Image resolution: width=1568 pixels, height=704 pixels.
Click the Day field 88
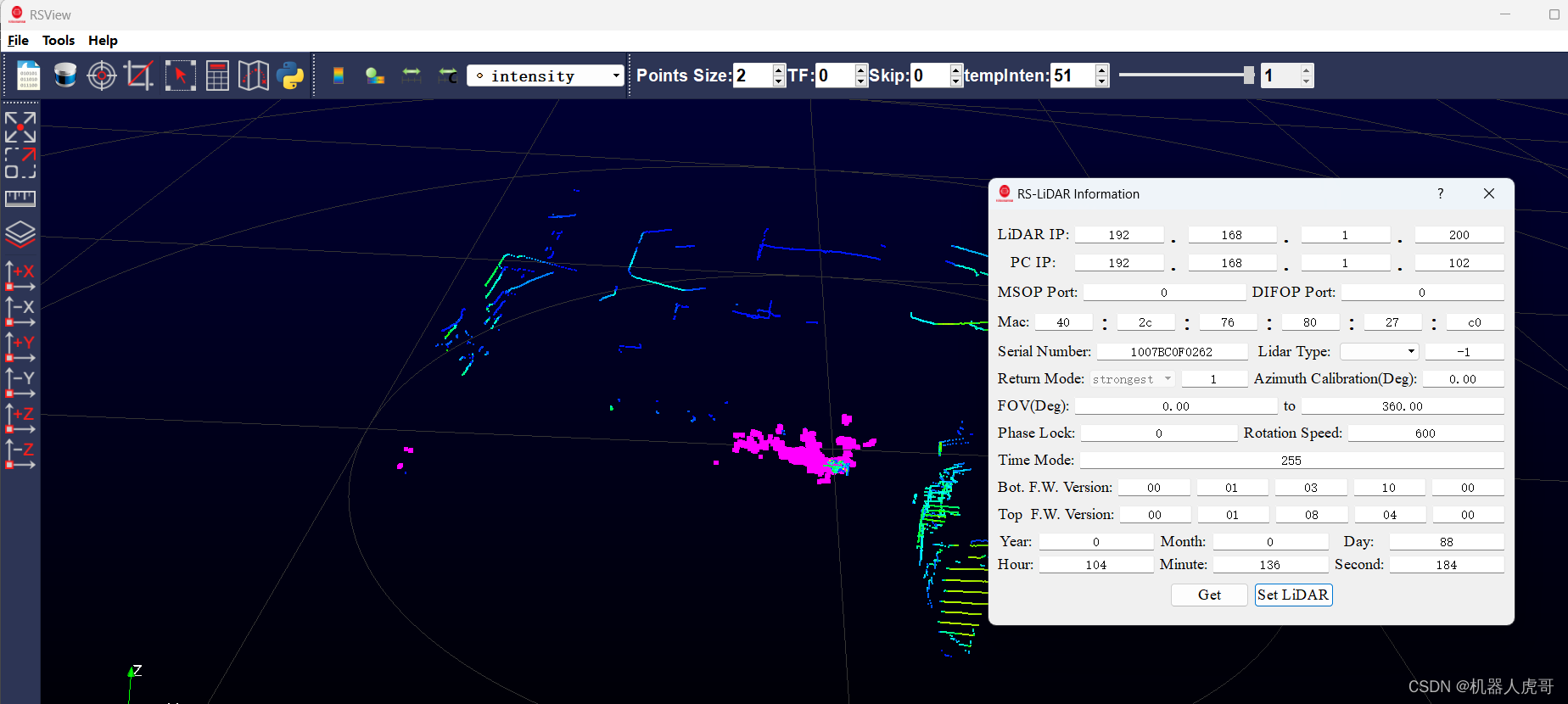pyautogui.click(x=1447, y=542)
